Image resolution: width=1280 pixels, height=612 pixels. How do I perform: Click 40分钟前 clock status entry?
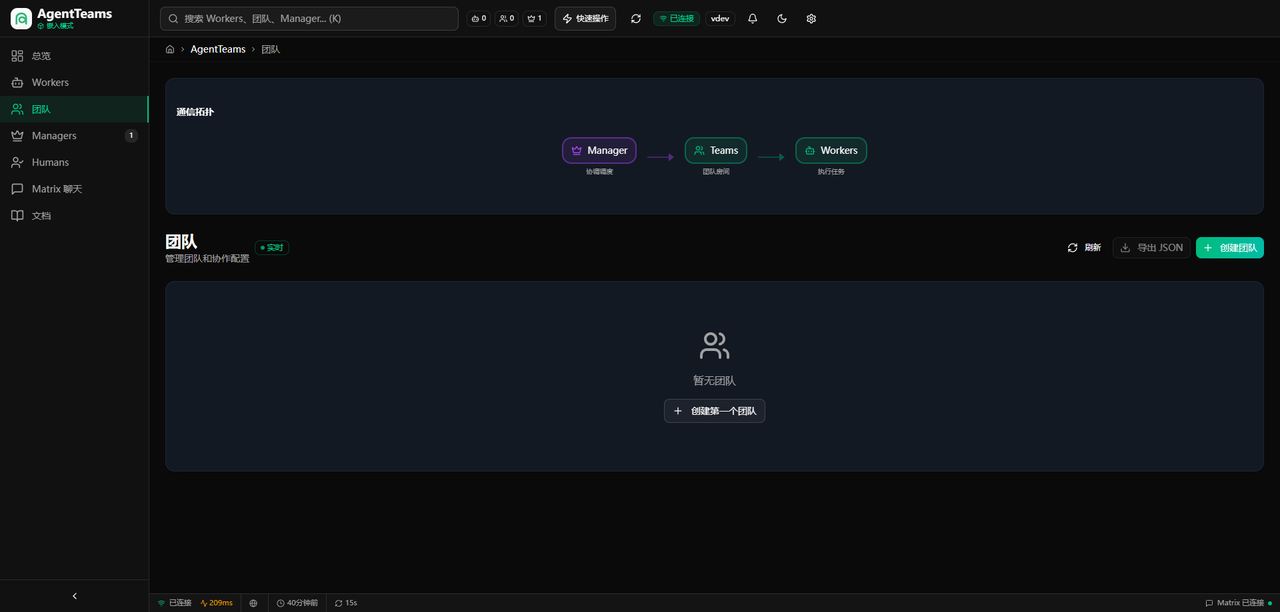[297, 603]
